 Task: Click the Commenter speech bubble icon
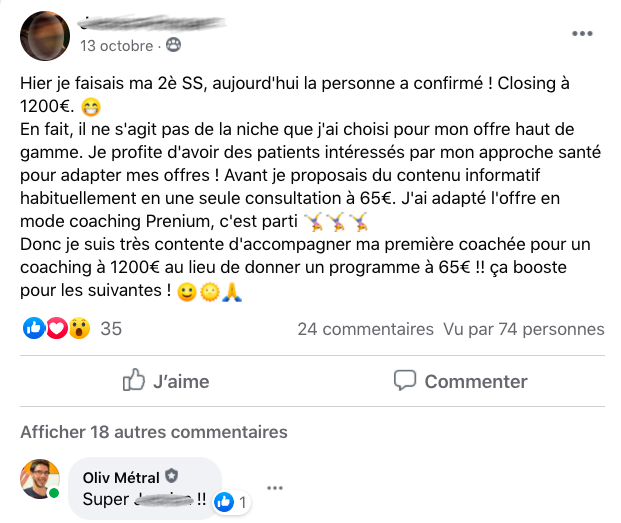click(404, 381)
